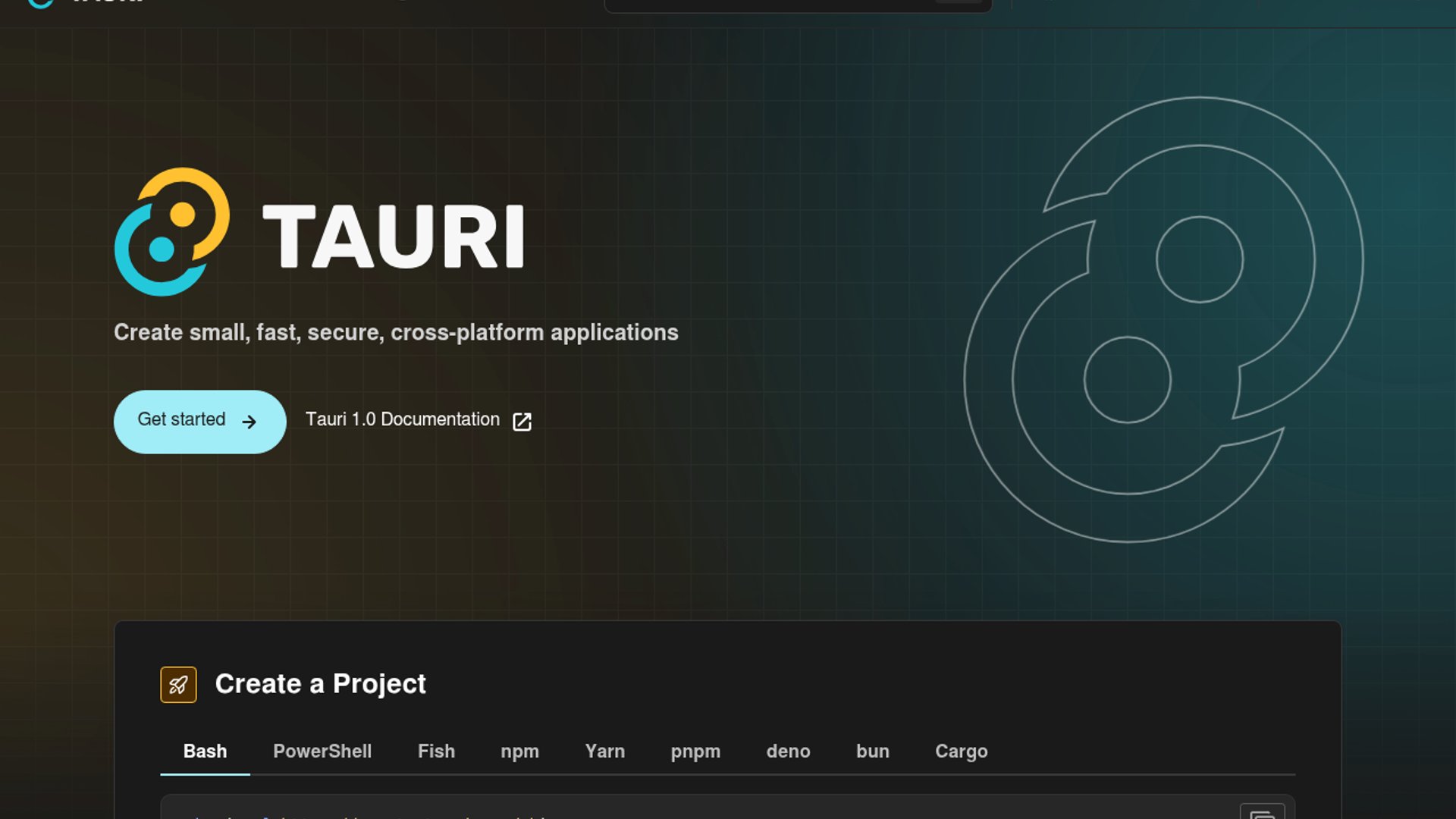Click the colorful Tauri logo icon
This screenshot has width=1456, height=819.
tap(172, 231)
